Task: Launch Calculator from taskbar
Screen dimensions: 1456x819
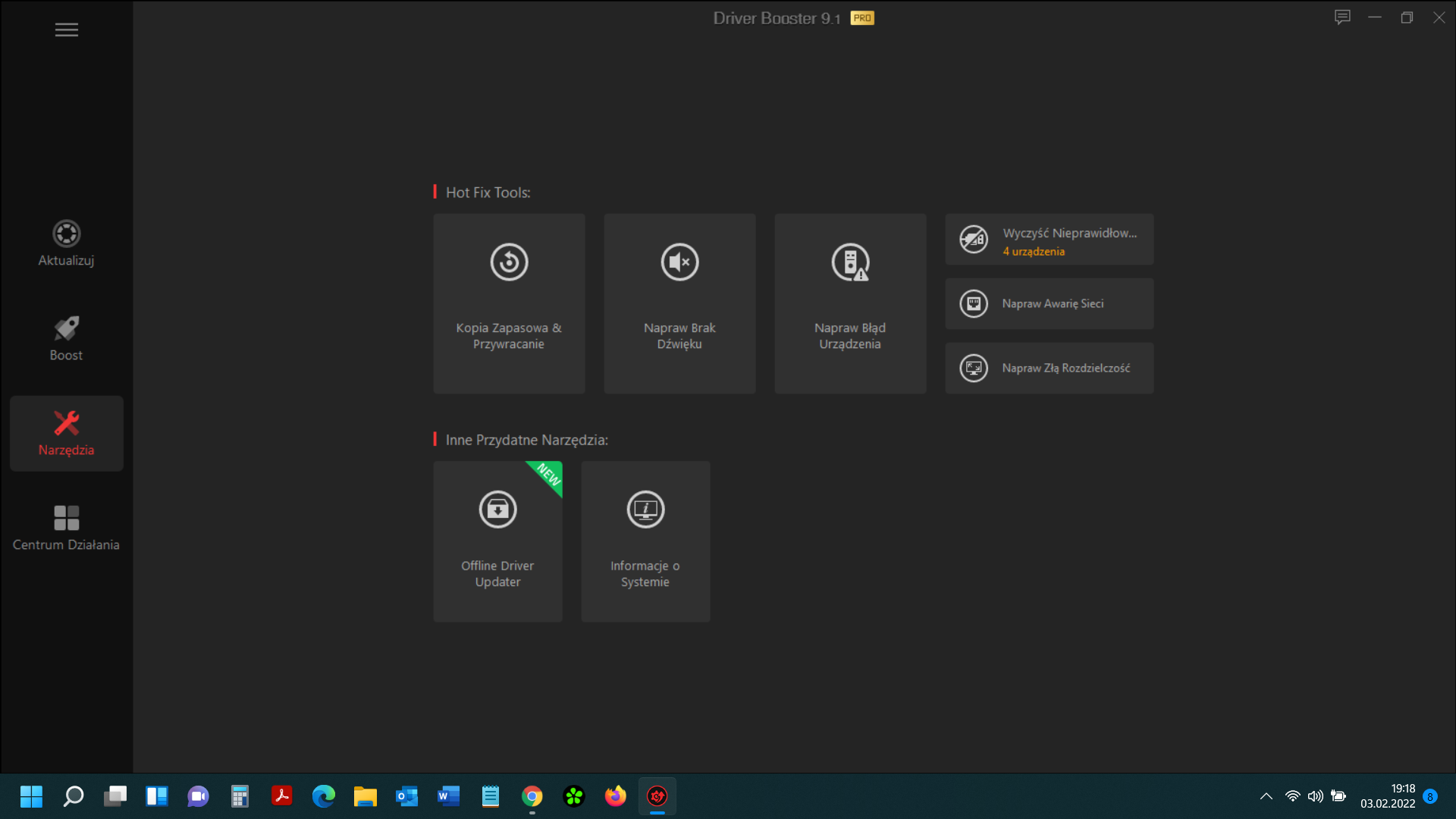Action: pos(240,796)
